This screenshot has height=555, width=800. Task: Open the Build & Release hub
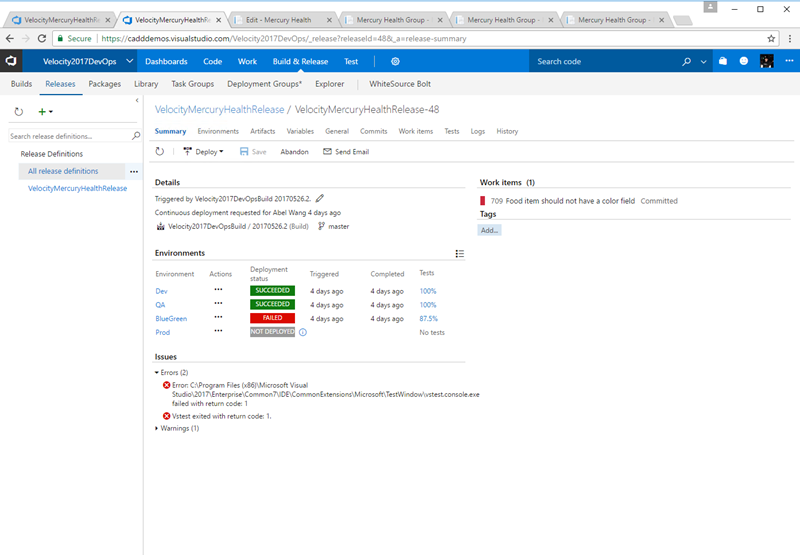(301, 61)
